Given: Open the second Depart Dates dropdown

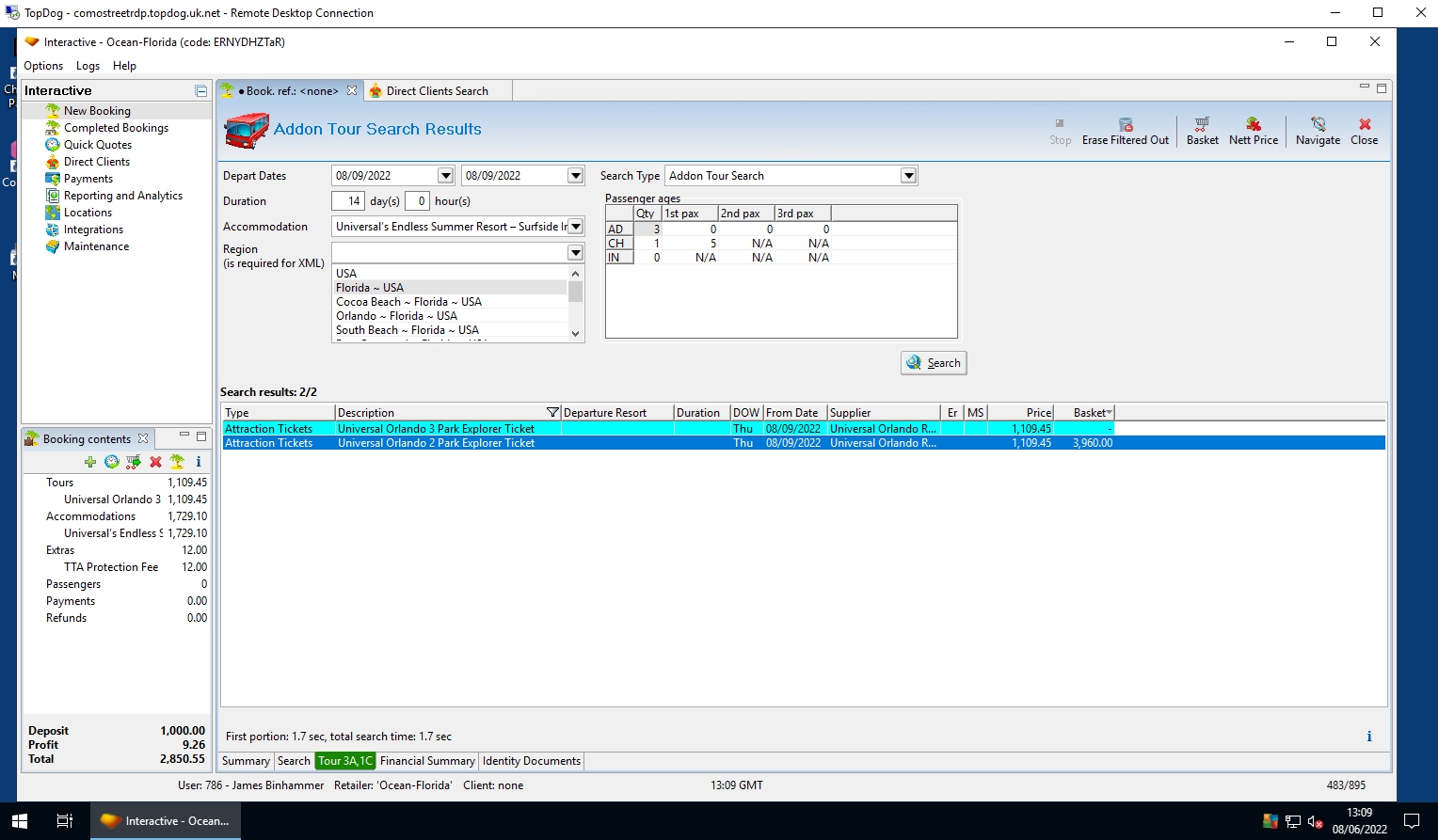Looking at the screenshot, I should (x=576, y=176).
